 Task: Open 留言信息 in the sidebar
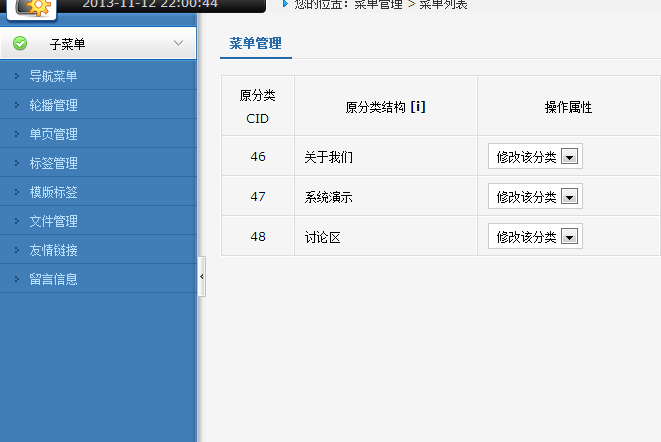(x=54, y=279)
